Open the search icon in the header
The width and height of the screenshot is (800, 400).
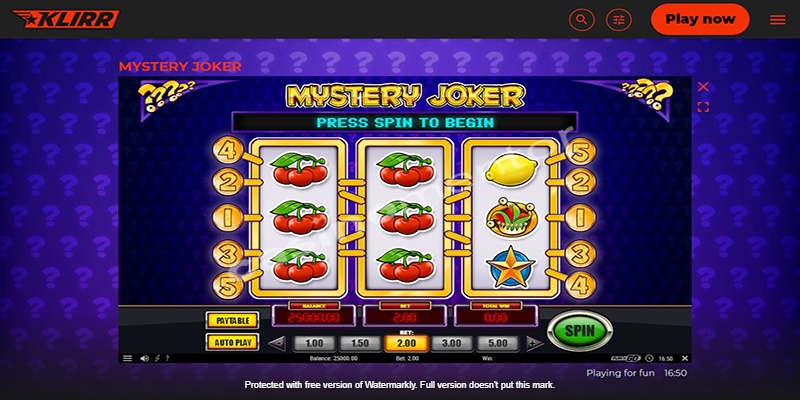pyautogui.click(x=582, y=20)
